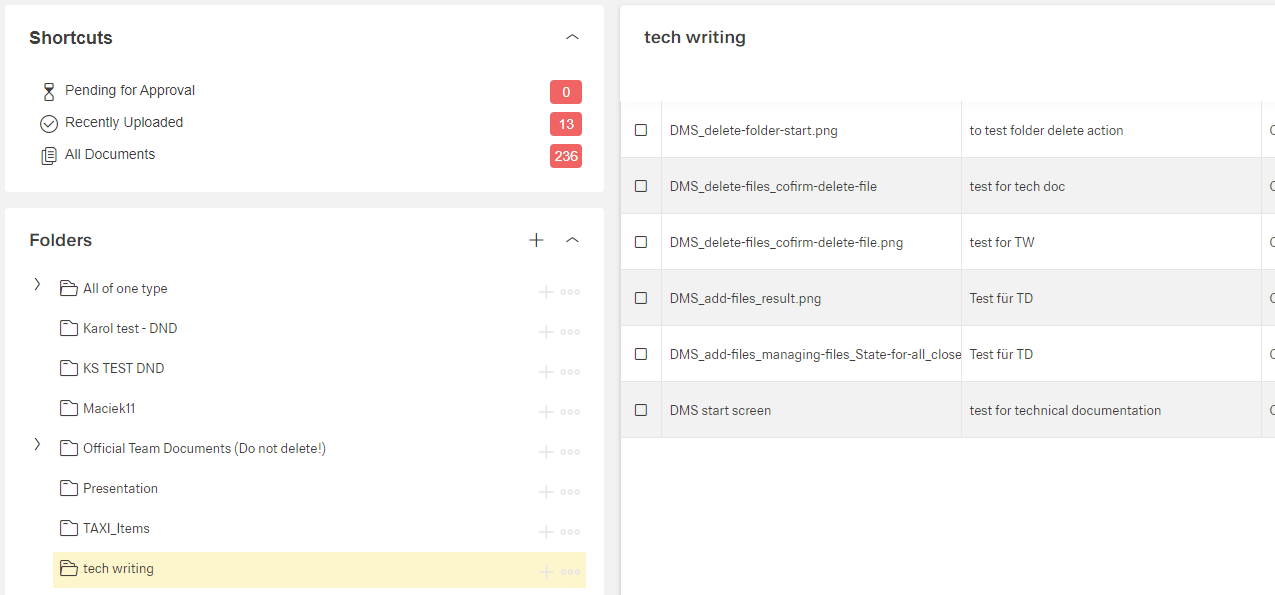Open DMS_delete-files_cofirm-delete-file.png file name
Viewport: 1275px width, 595px height.
point(786,242)
